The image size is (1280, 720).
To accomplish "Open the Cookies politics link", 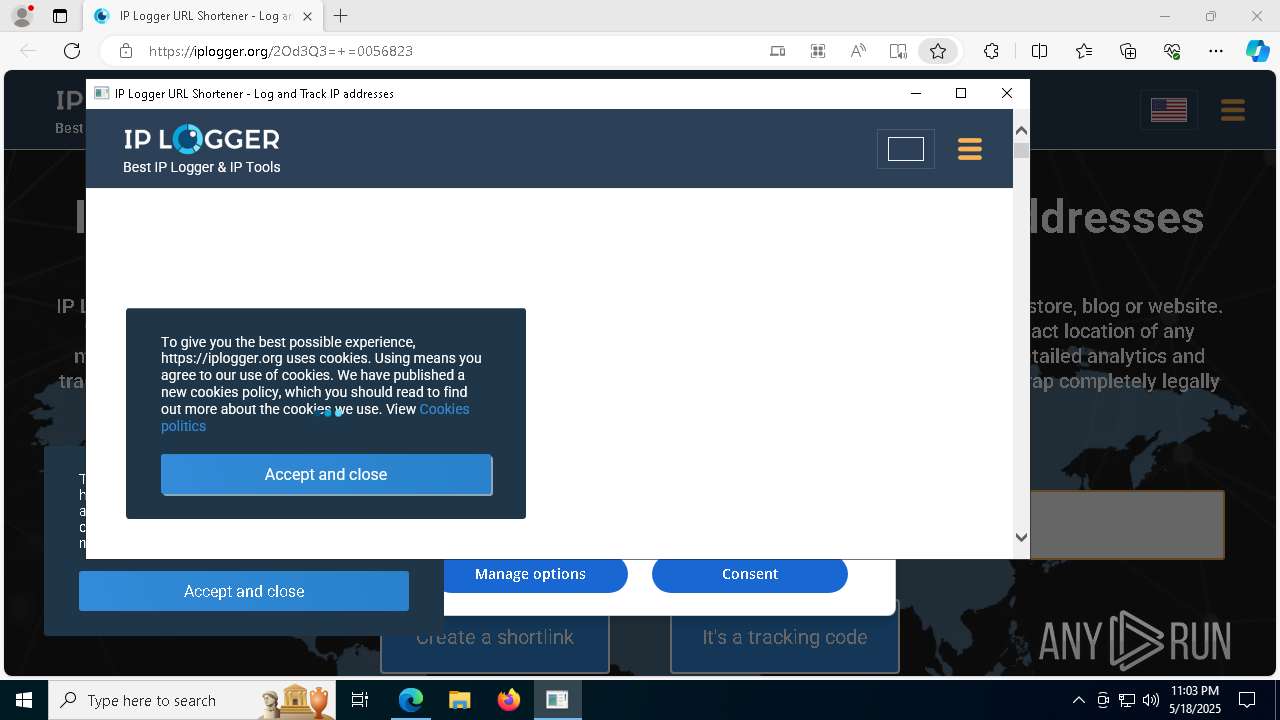I will click(x=315, y=417).
